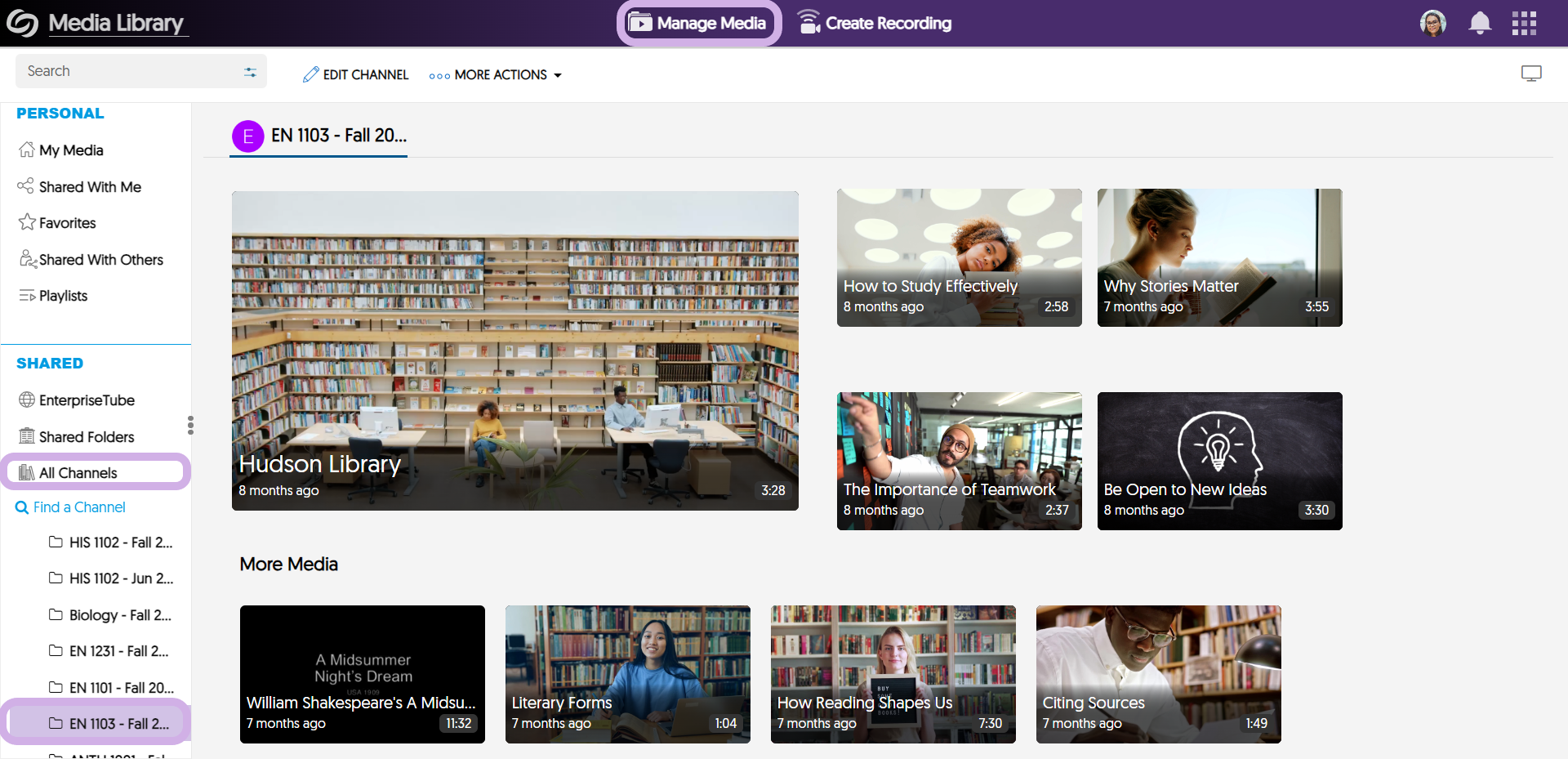Open The Importance of Teamwork video
Screen dimensions: 1568x759
pyautogui.click(x=960, y=461)
